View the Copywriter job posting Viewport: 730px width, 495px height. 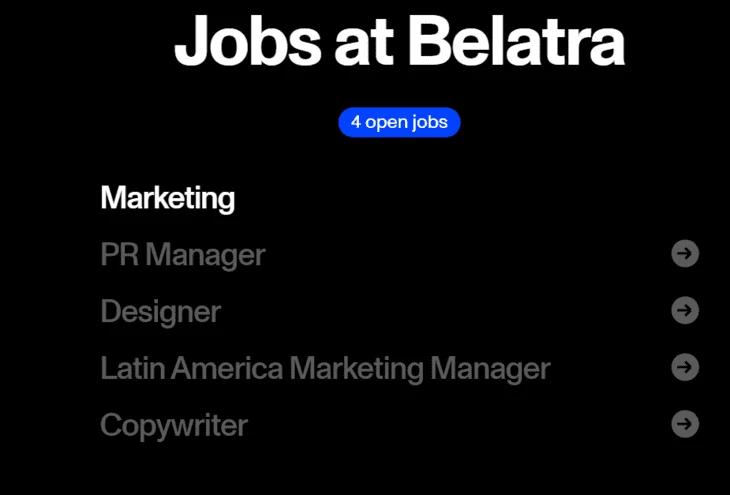click(x=174, y=425)
